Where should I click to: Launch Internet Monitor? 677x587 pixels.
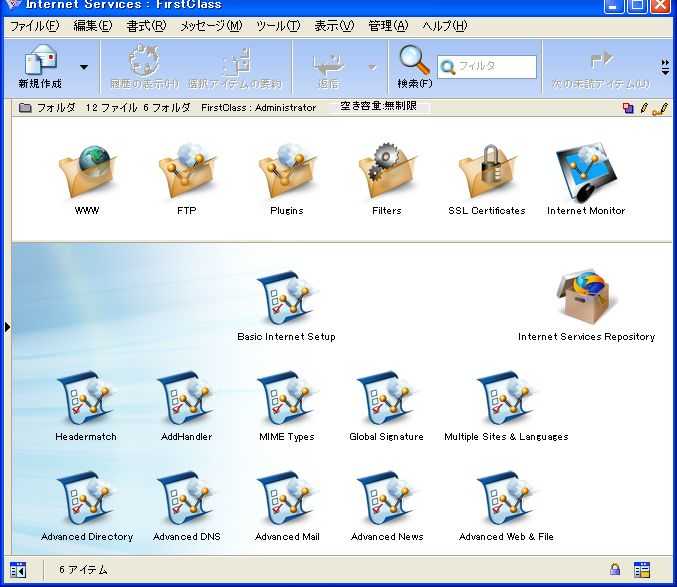(x=586, y=173)
